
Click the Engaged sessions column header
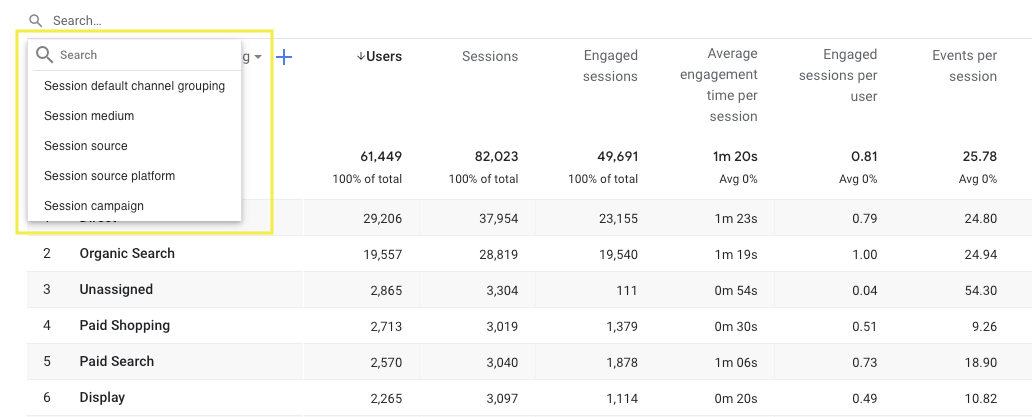[610, 66]
